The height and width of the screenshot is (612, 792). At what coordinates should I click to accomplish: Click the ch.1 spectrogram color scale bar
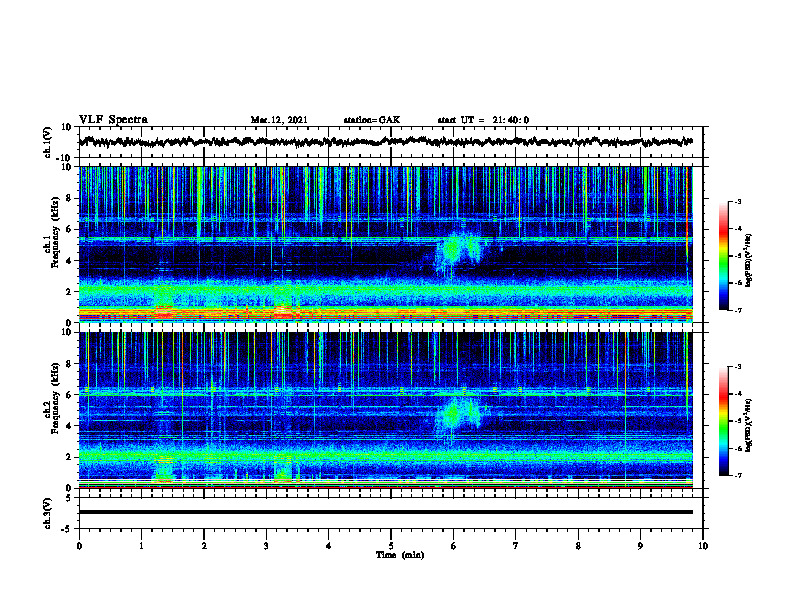point(723,256)
